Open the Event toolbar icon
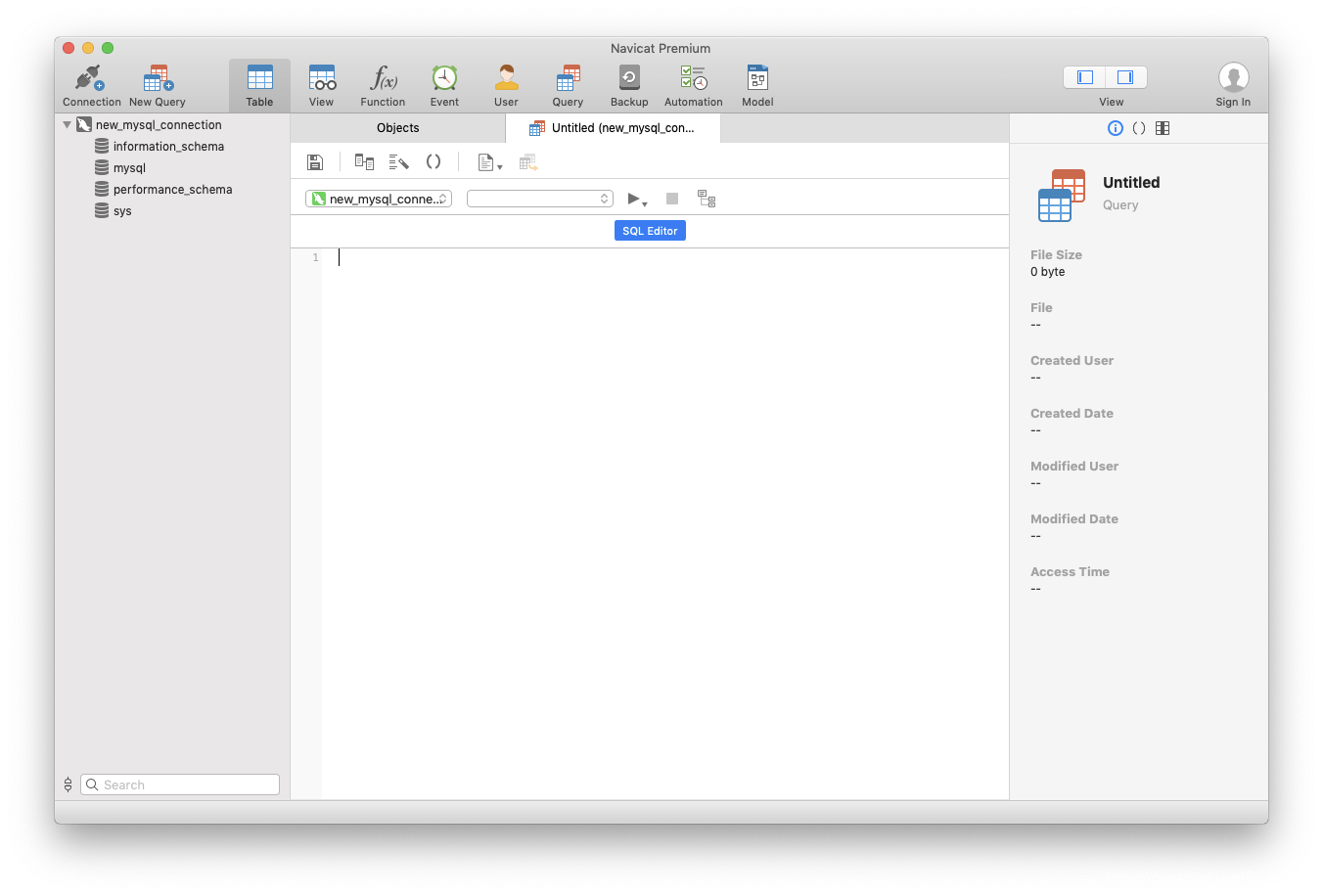The width and height of the screenshot is (1323, 896). [x=444, y=85]
